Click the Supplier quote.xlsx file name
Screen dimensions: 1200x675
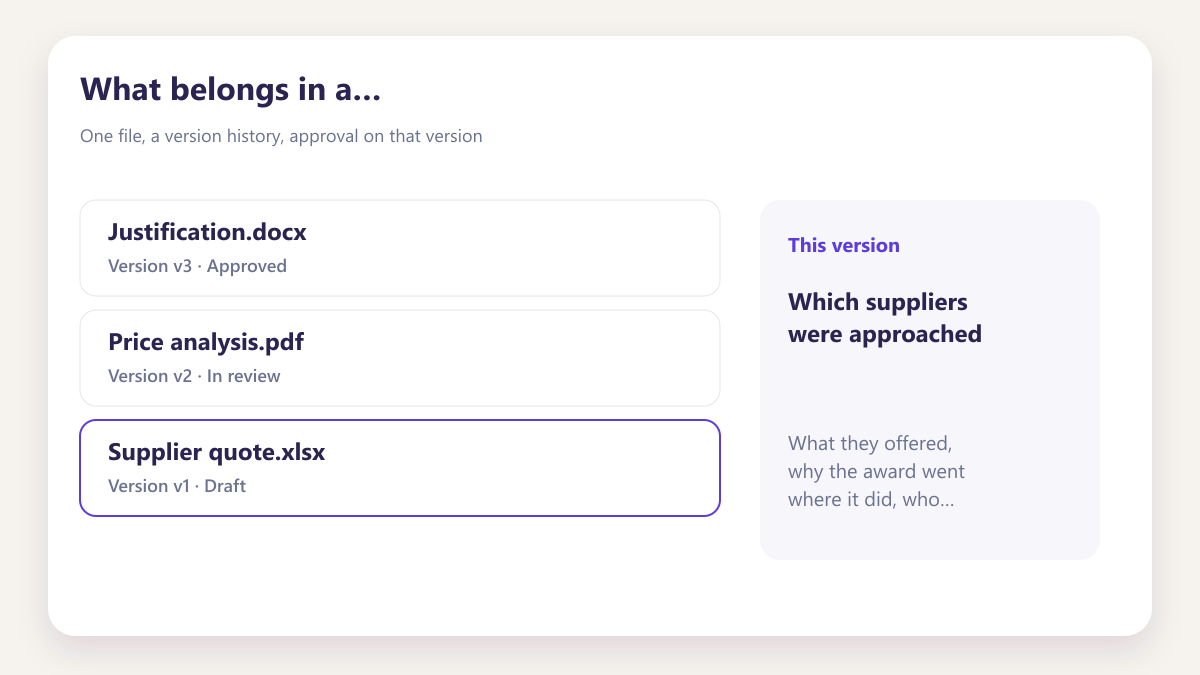tap(217, 452)
